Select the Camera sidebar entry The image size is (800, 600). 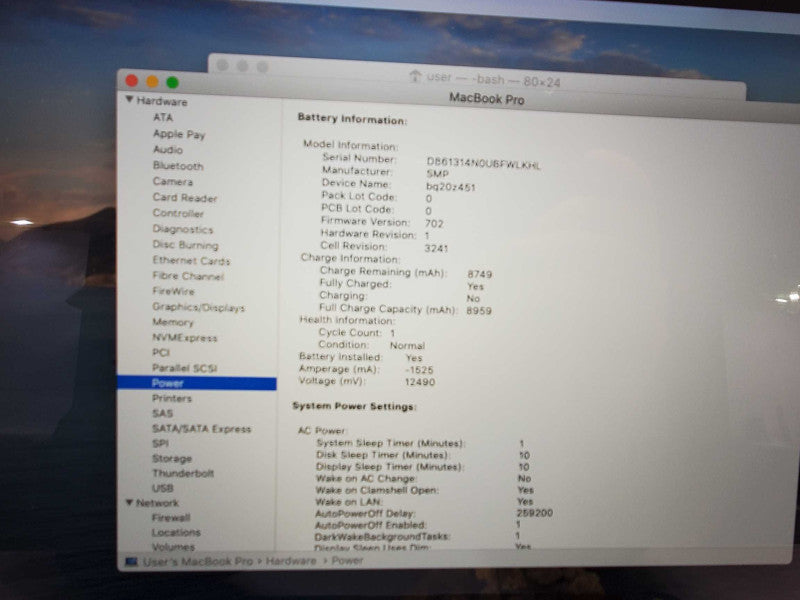[172, 182]
